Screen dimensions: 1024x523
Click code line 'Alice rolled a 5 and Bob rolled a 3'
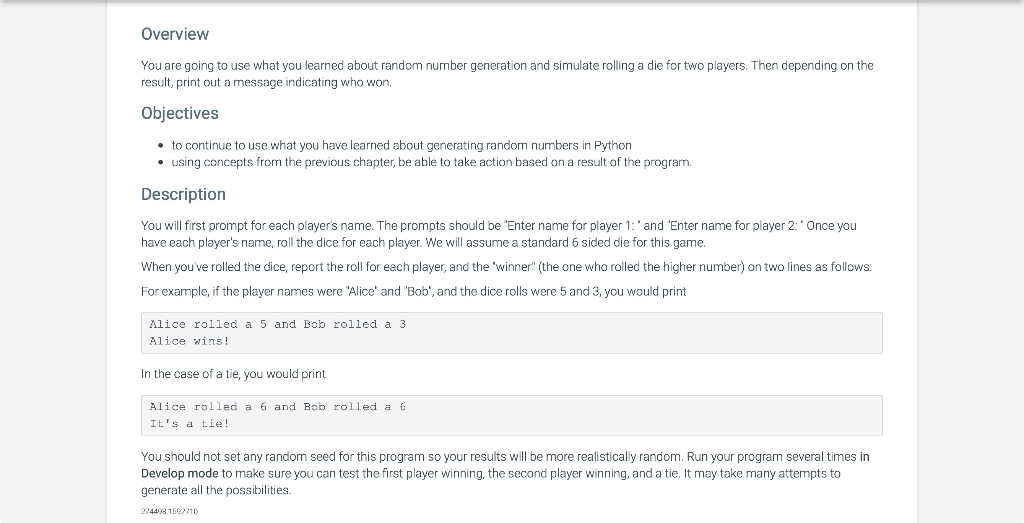(278, 324)
